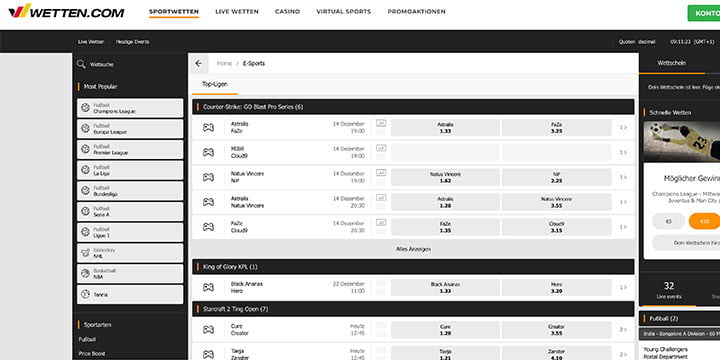720x360 pixels.
Task: Click gamepad icon for Astralis vs Natus Vincere
Action: (208, 202)
